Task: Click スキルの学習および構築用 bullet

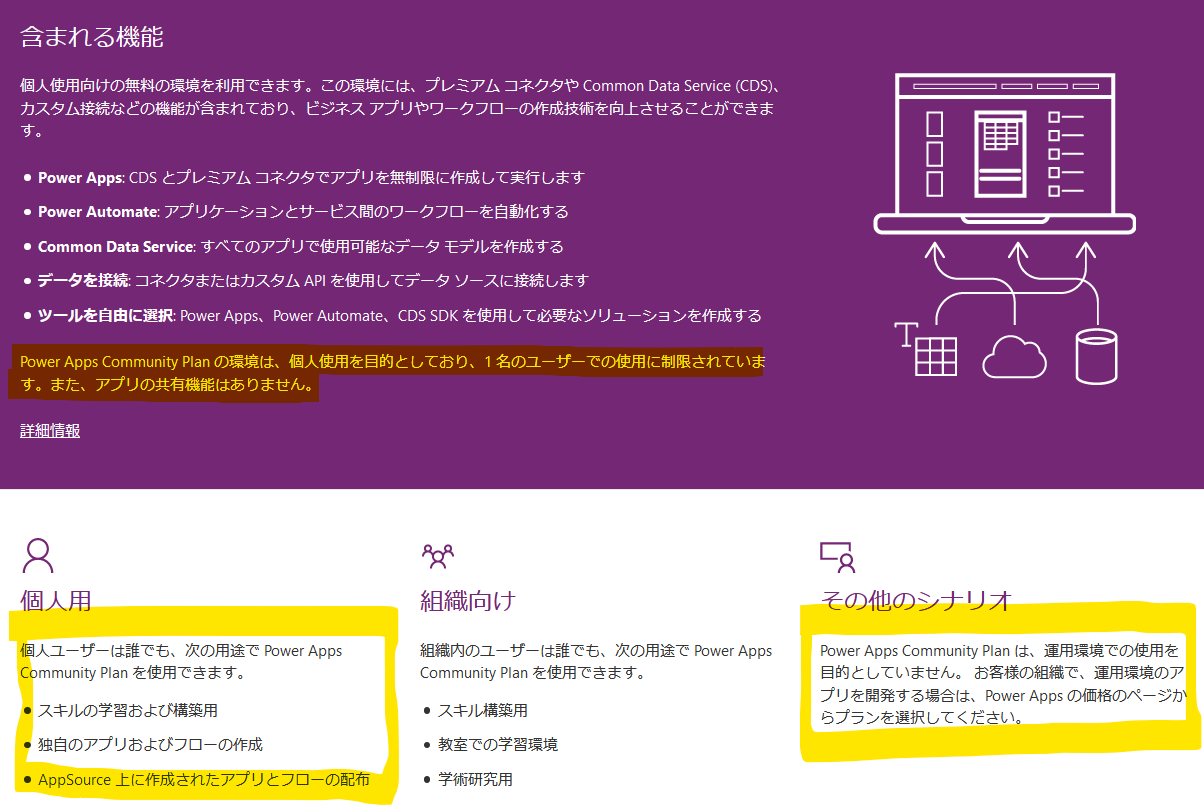Action: click(x=120, y=711)
